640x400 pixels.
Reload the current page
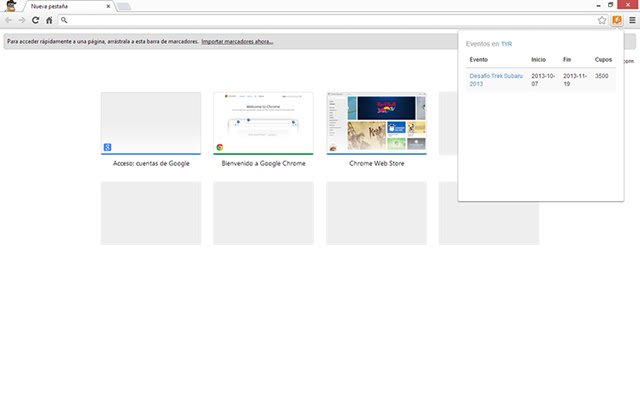[x=36, y=20]
